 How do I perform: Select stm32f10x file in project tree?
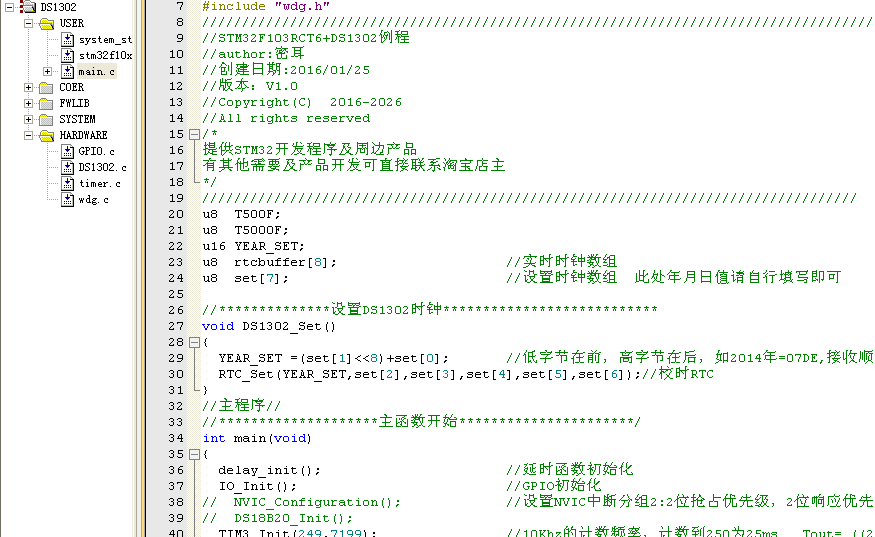(105, 55)
